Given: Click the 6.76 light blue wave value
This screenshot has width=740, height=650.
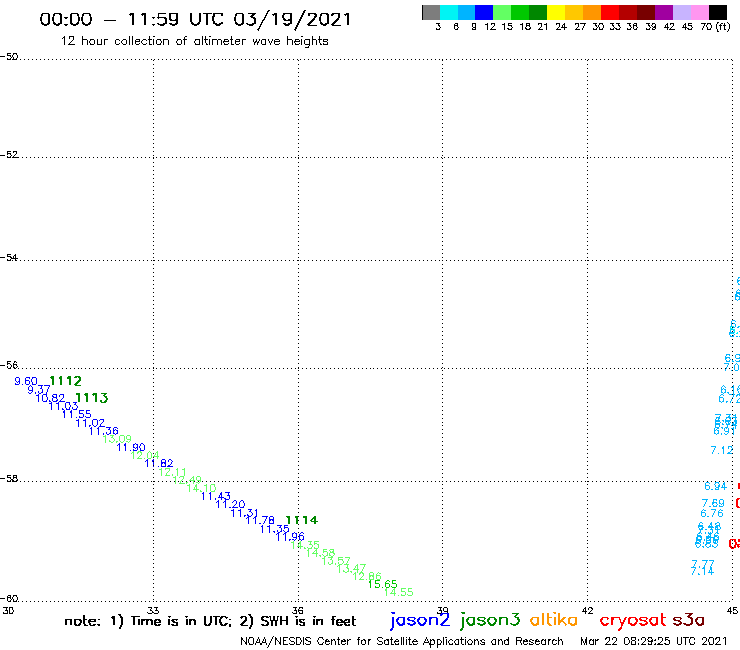Looking at the screenshot, I should tap(712, 514).
